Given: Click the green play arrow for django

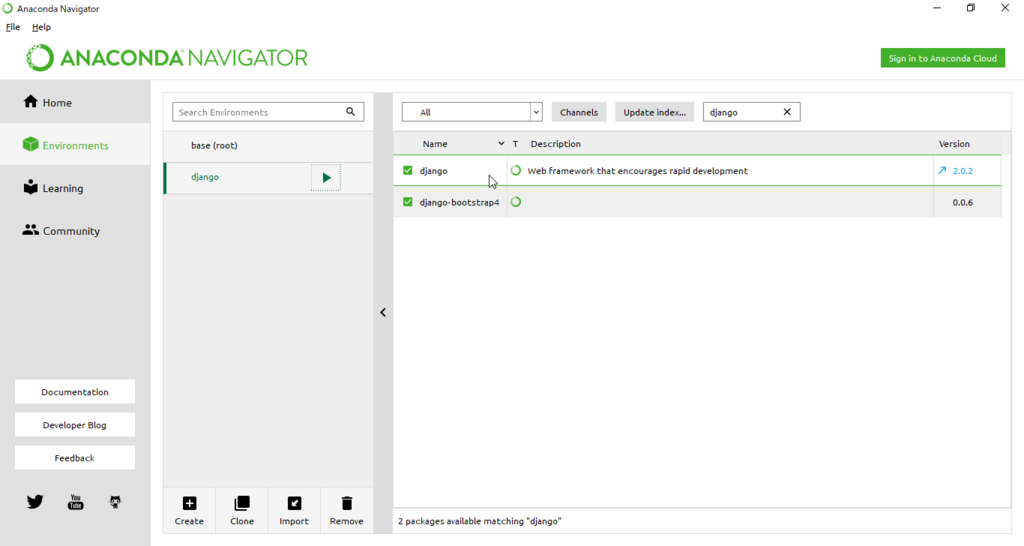Looking at the screenshot, I should click(x=326, y=178).
